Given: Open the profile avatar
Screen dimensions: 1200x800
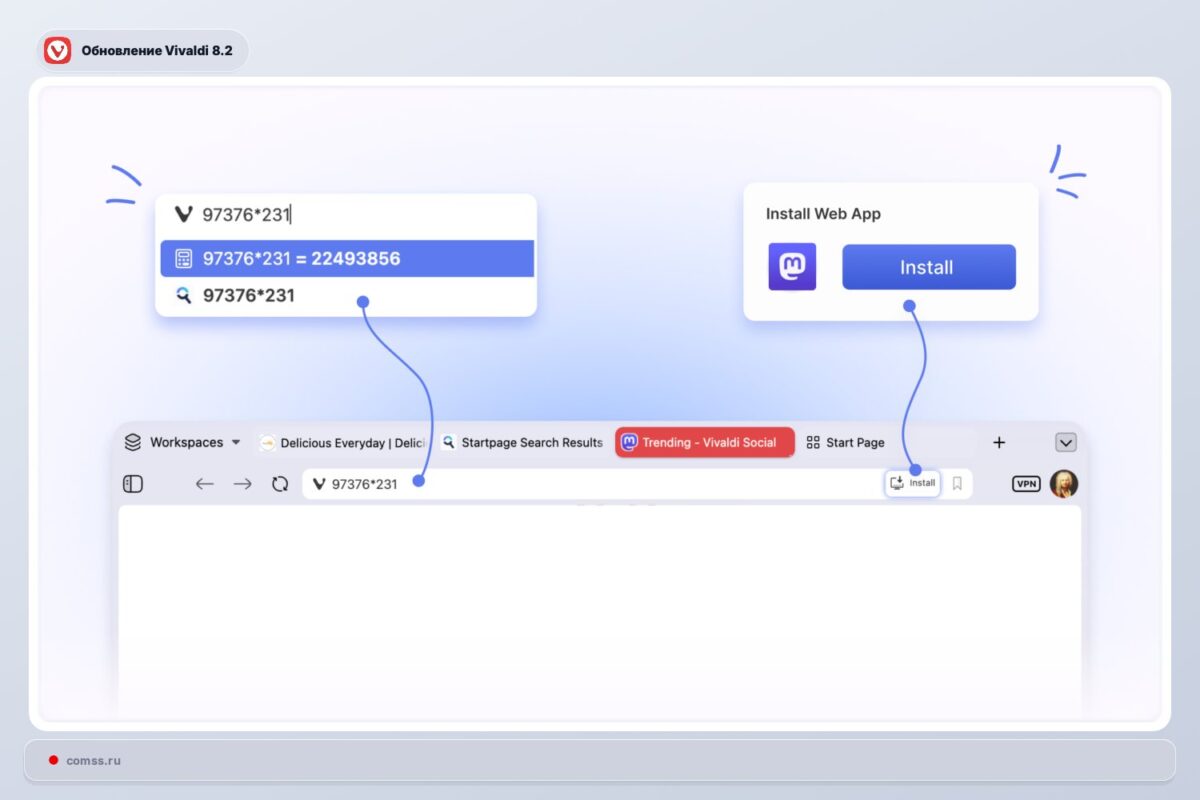Looking at the screenshot, I should 1064,484.
